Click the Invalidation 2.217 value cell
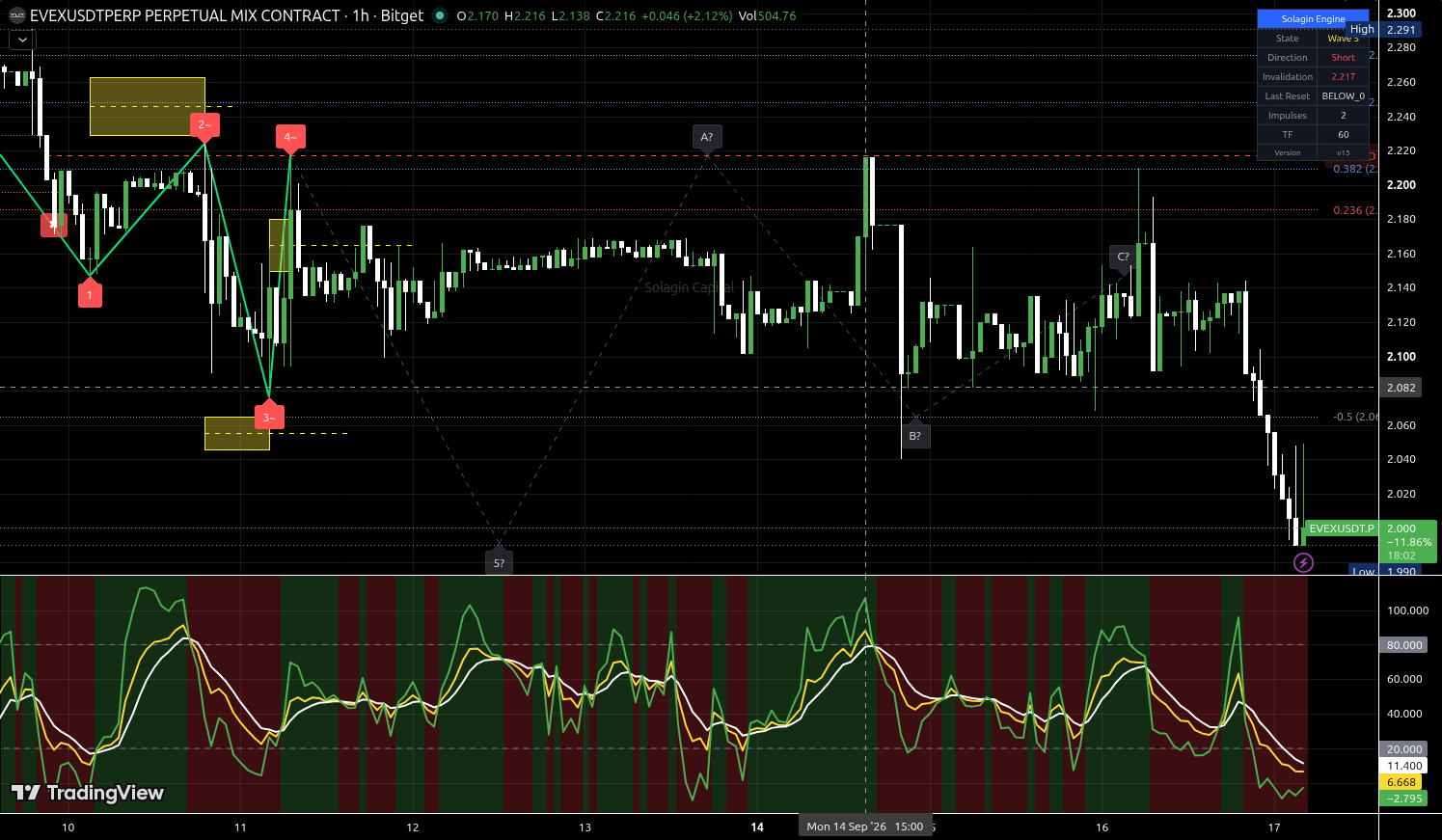Screen dimensions: 1442x840 pos(1343,77)
